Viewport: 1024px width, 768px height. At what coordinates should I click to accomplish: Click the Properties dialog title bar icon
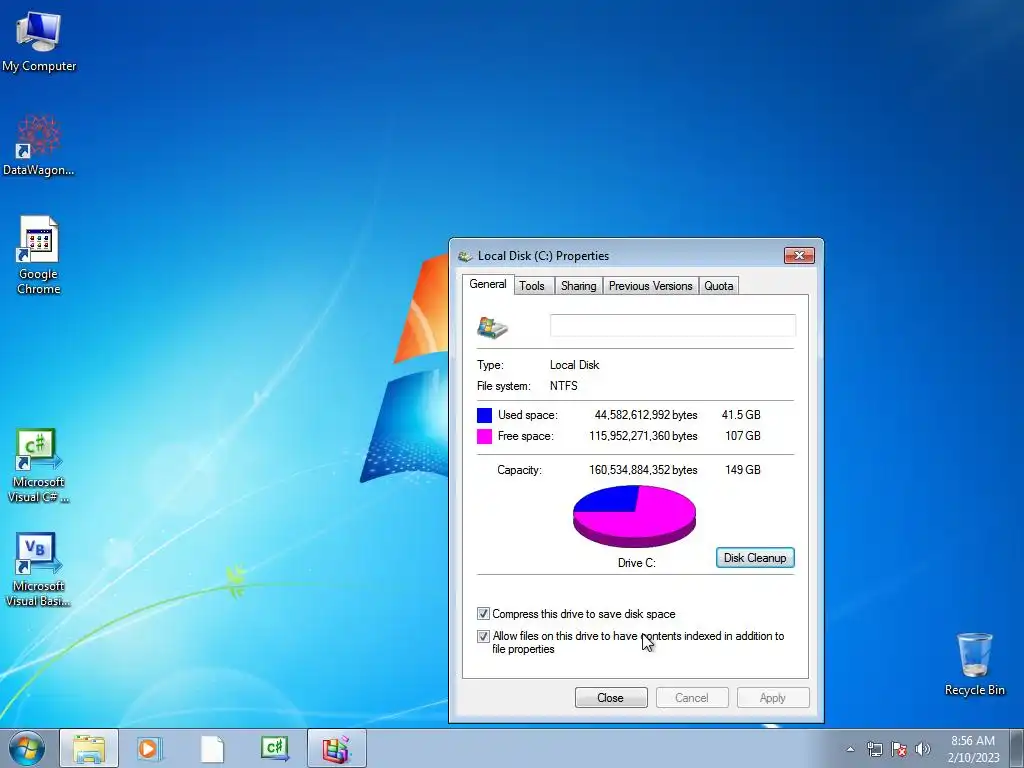tap(465, 256)
